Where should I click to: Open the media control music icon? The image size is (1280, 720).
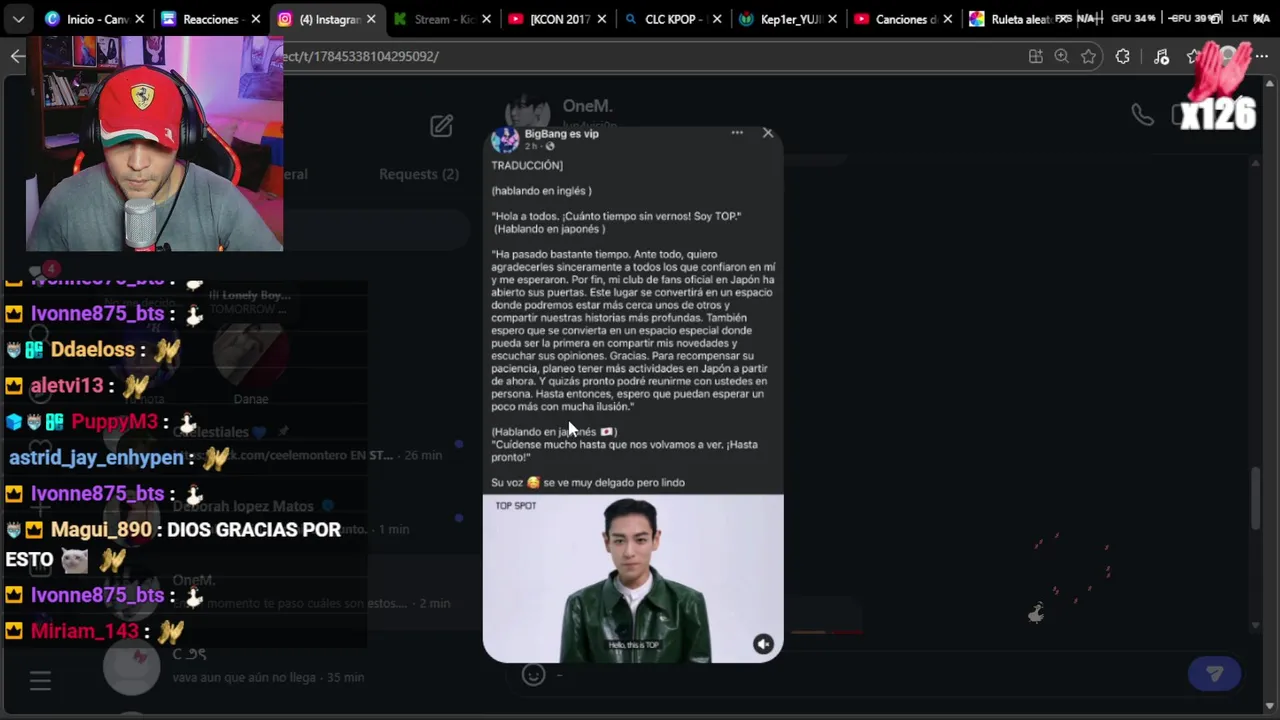1161,57
